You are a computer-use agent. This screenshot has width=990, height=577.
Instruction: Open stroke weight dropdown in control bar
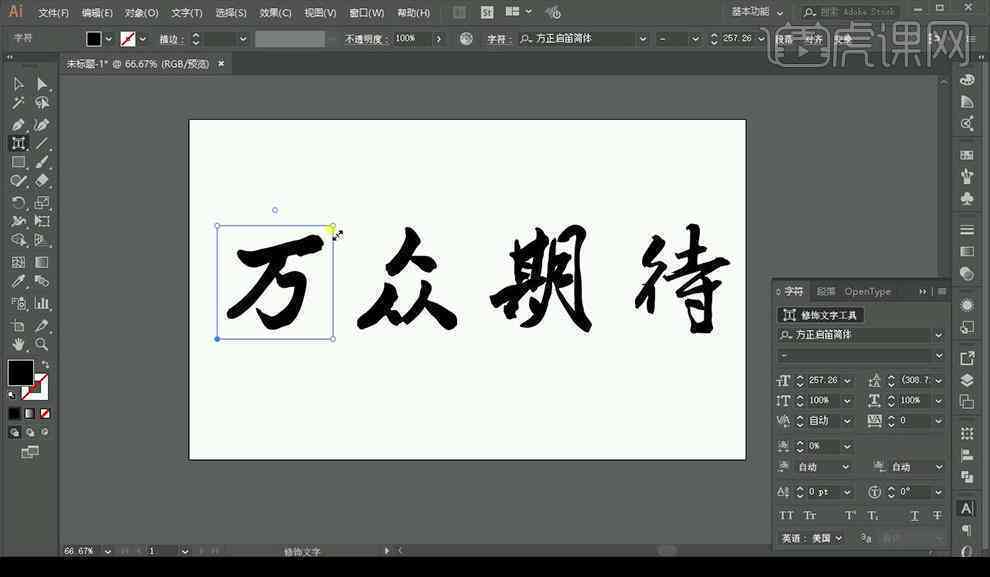pos(243,39)
